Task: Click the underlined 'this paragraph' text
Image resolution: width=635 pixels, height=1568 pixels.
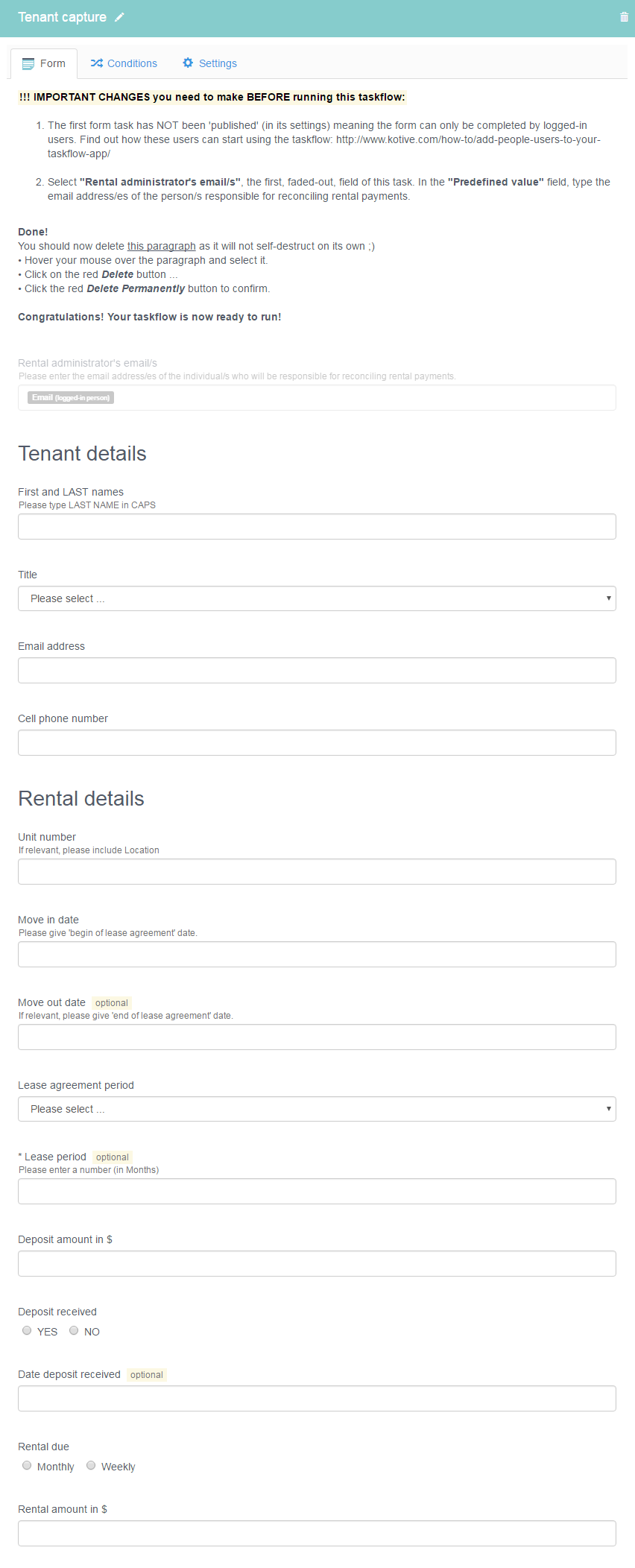Action: [x=162, y=246]
